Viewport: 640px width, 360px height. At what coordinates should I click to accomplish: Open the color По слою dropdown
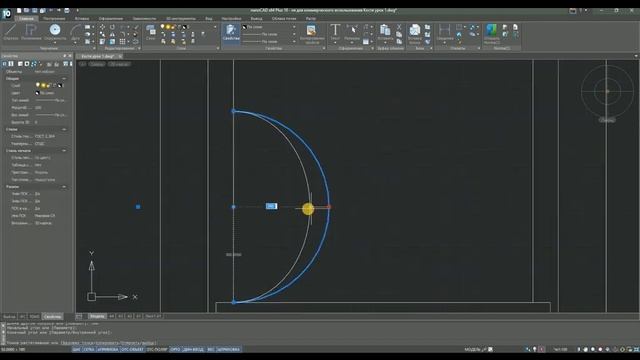[294, 27]
